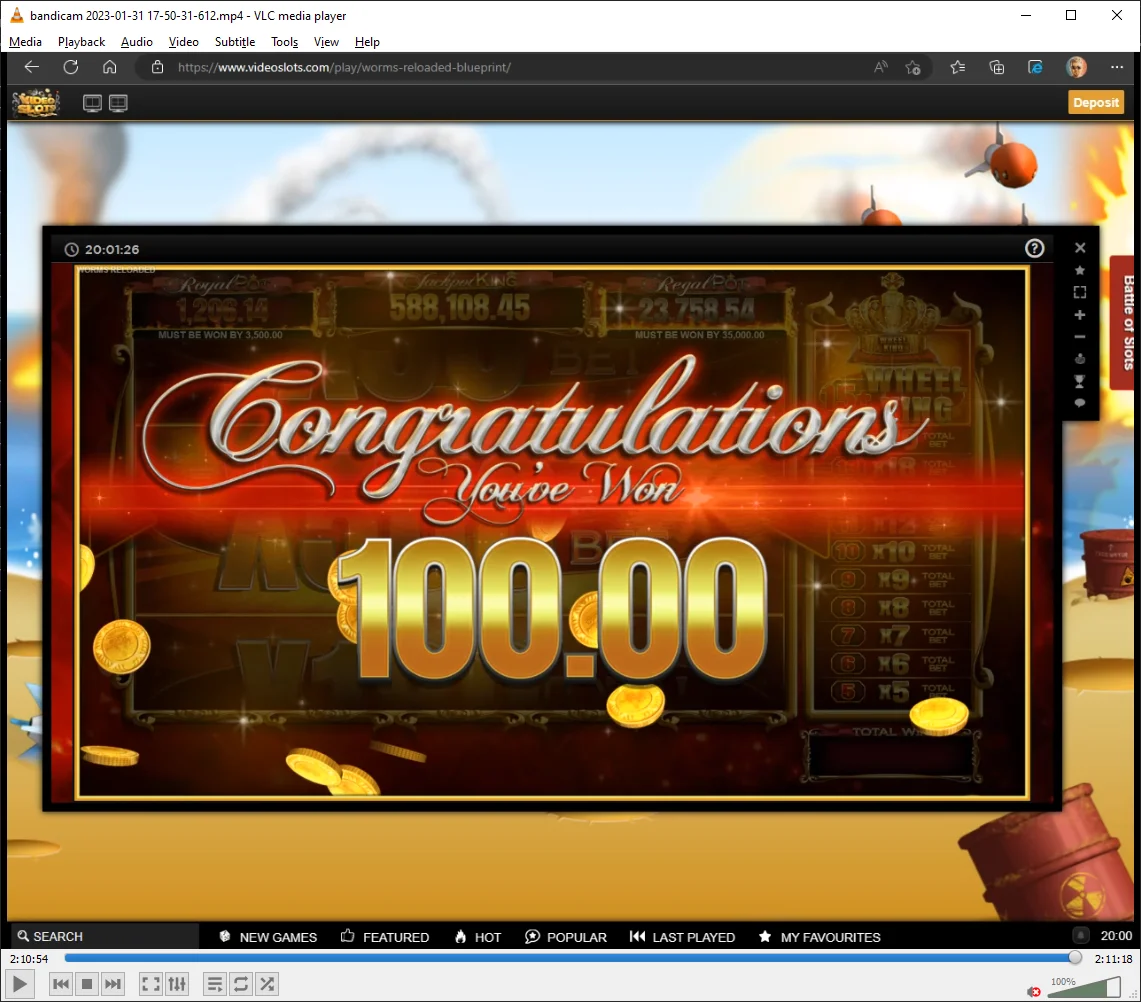The width and height of the screenshot is (1141, 1002).
Task: Click the browser back arrow
Action: pos(31,67)
